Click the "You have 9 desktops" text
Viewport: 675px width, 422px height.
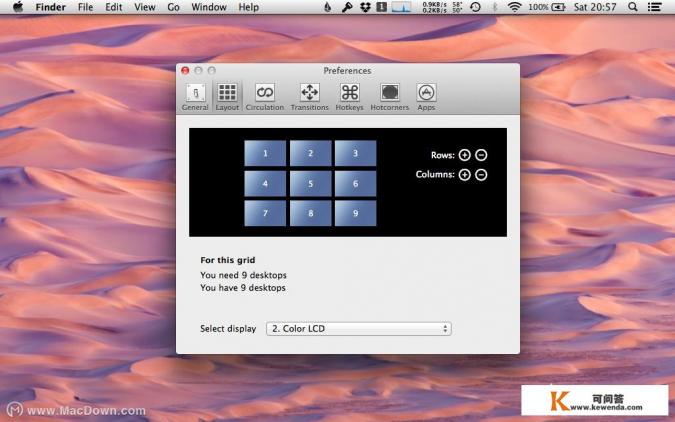(243, 288)
